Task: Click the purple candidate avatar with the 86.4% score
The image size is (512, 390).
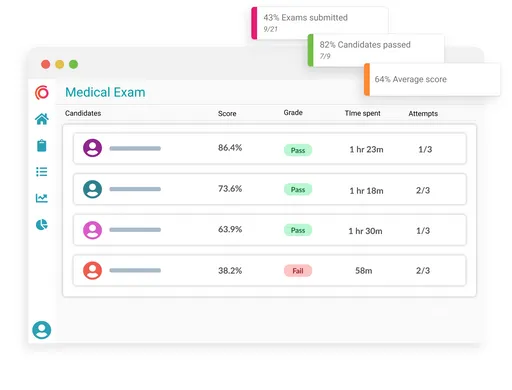Action: [92, 148]
